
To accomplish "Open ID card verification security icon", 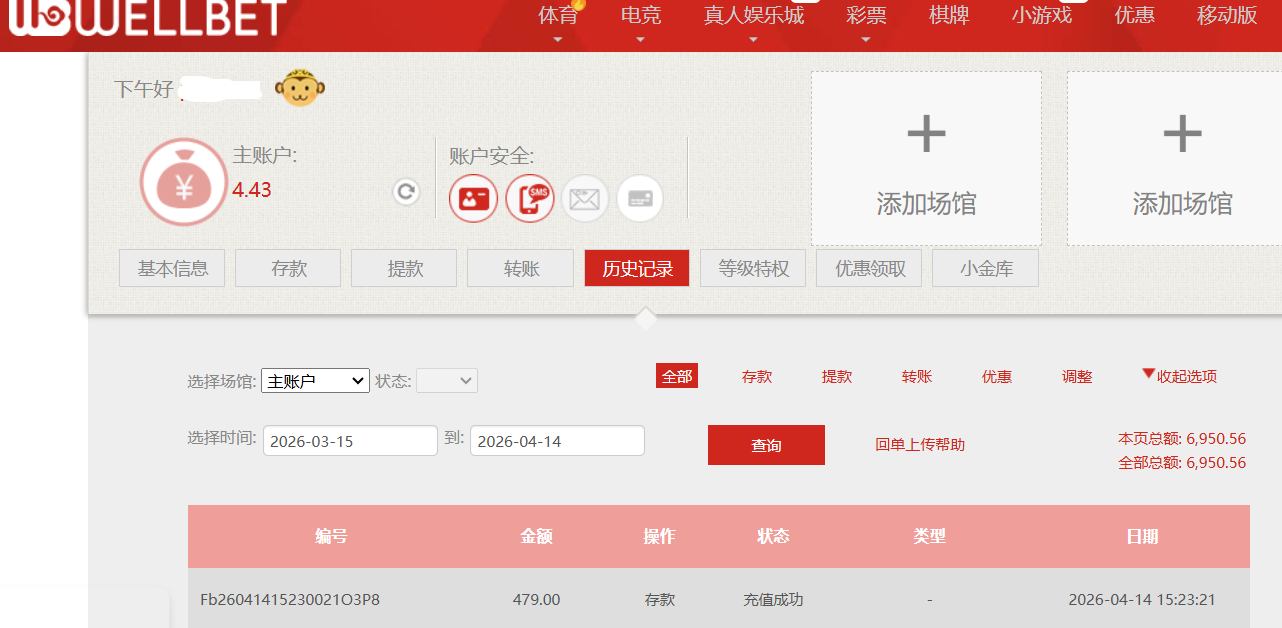I will click(x=473, y=198).
